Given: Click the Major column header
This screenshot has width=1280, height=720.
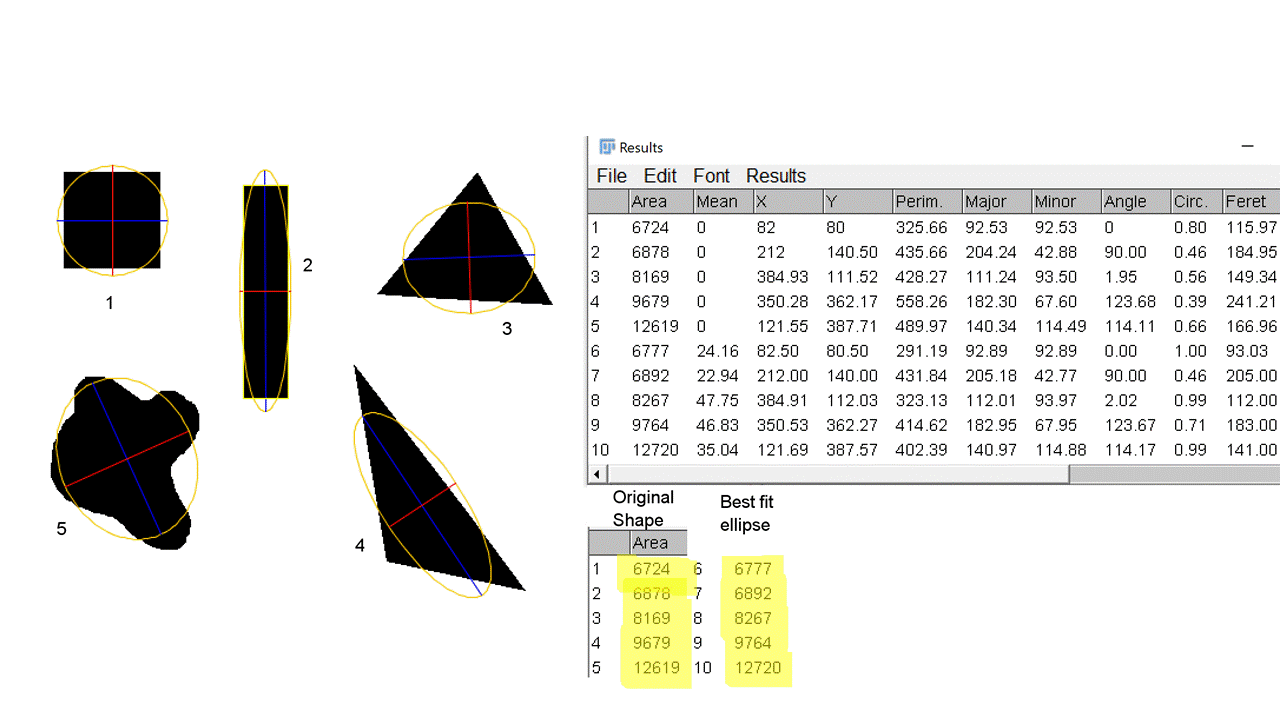Looking at the screenshot, I should [986, 202].
